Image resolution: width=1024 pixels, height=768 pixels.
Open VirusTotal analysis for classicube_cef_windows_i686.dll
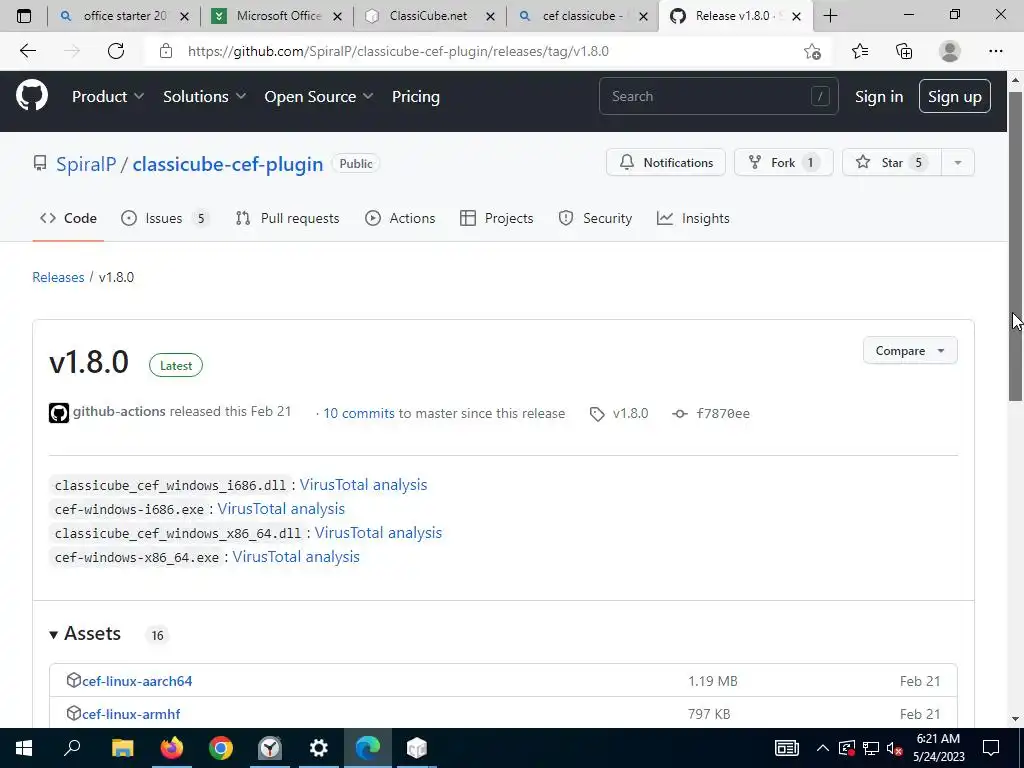[363, 485]
